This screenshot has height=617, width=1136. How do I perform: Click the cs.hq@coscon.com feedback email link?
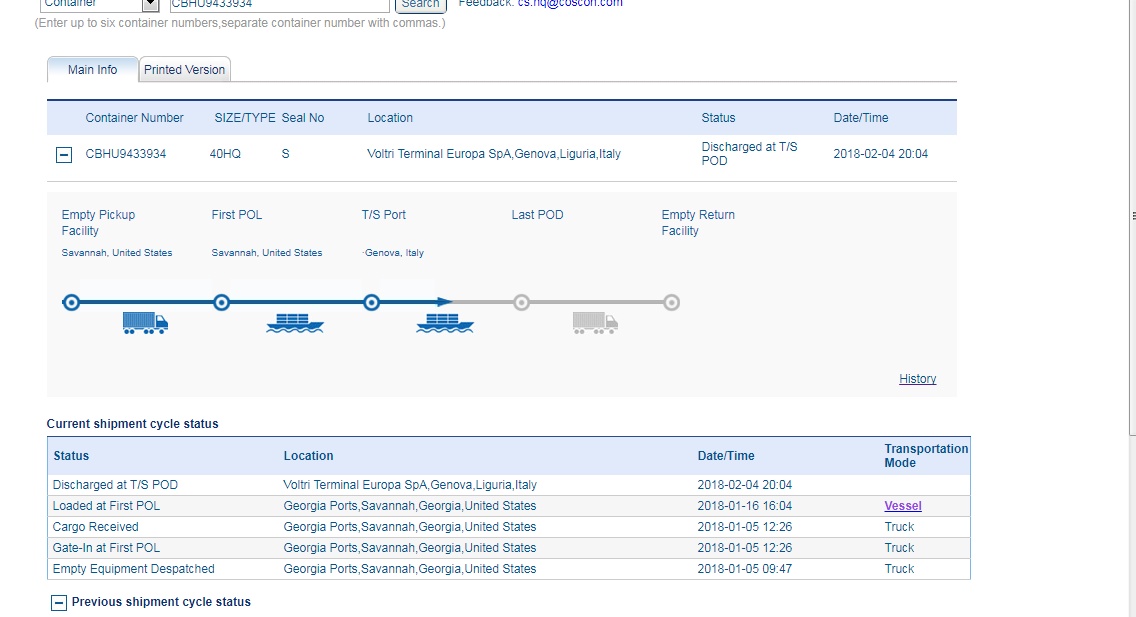tap(569, 4)
